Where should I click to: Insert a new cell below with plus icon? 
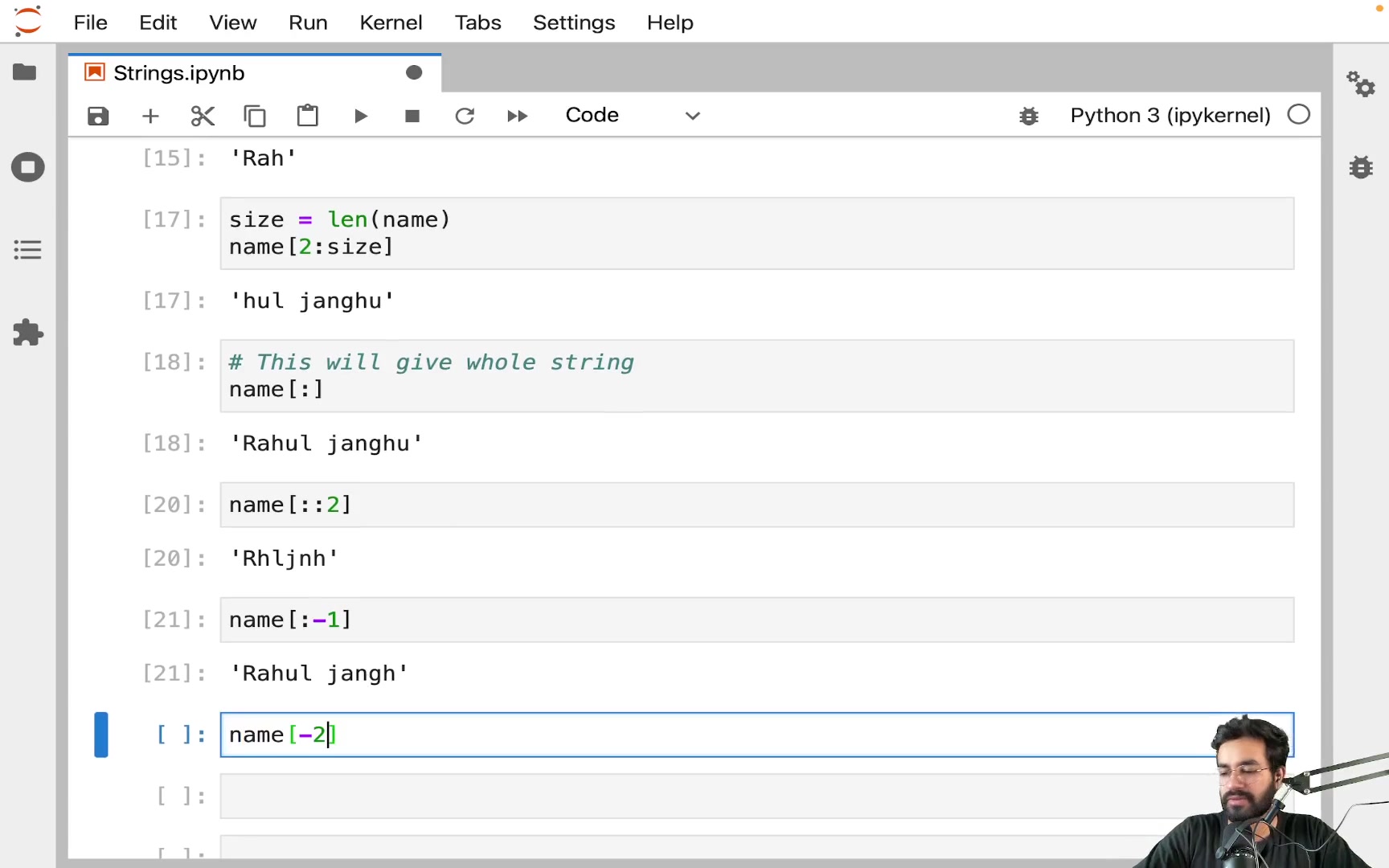pyautogui.click(x=150, y=116)
